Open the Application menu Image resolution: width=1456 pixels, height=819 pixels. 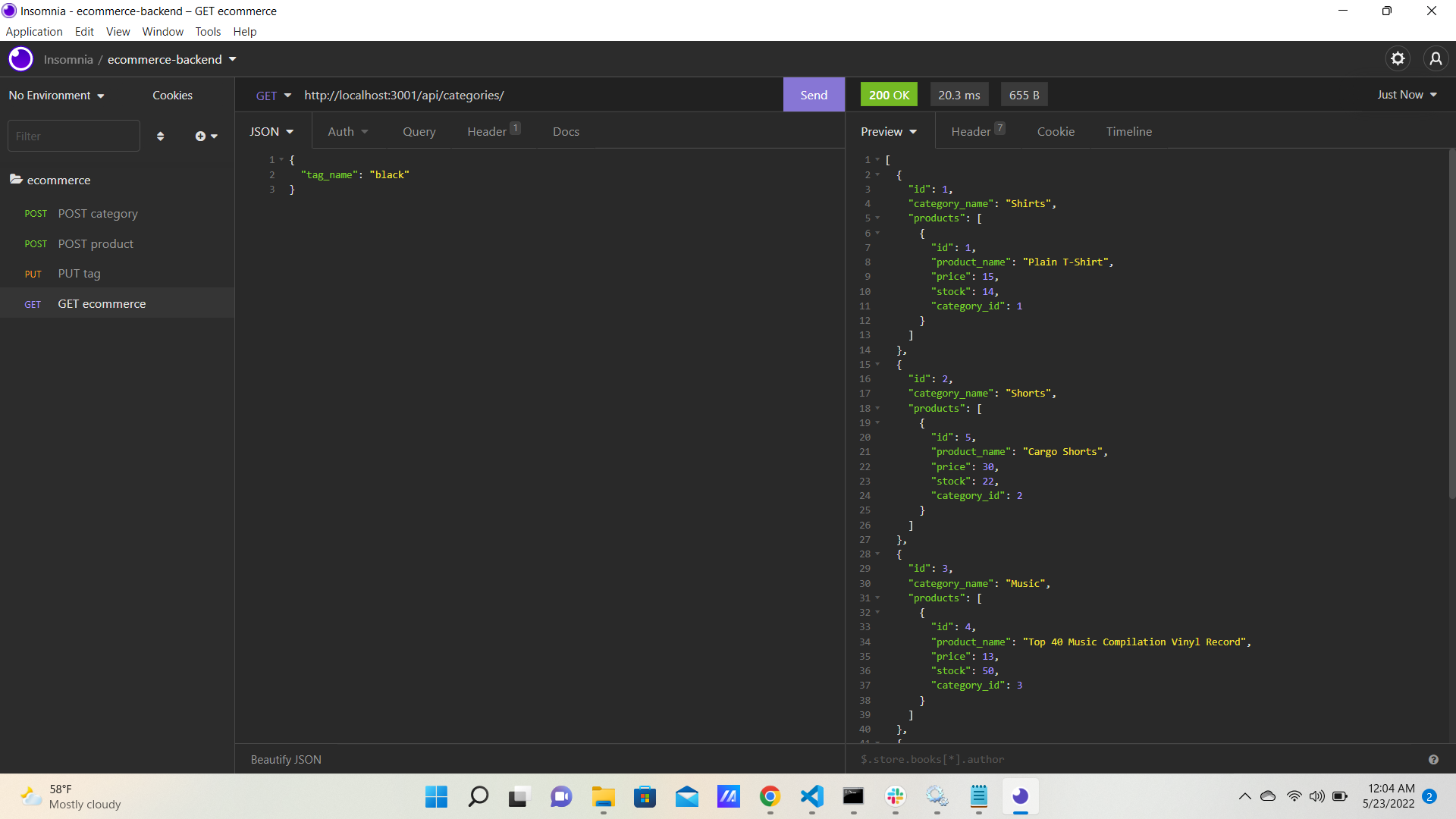[x=34, y=32]
